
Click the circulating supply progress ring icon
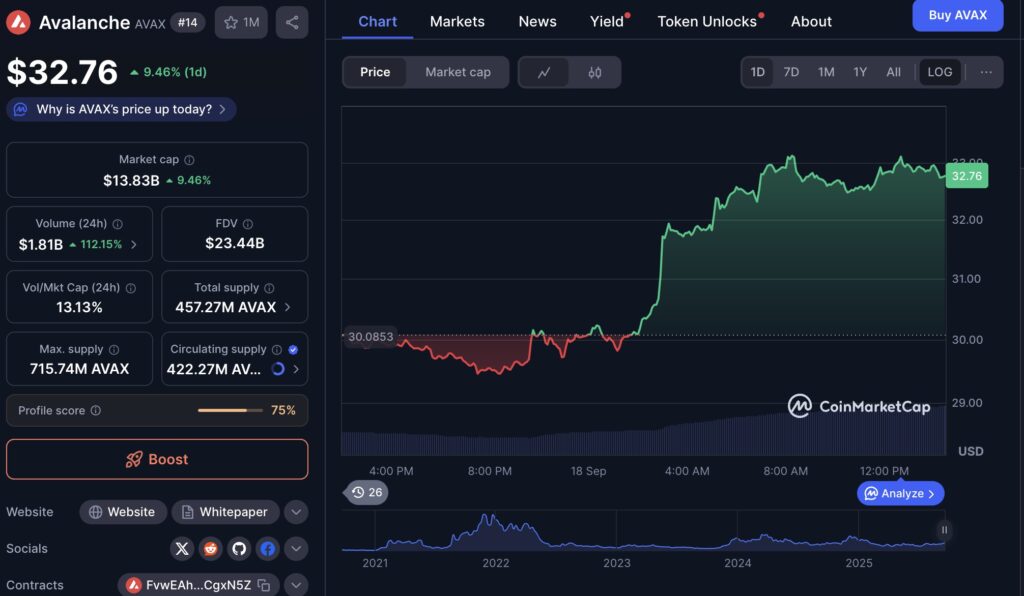coord(278,369)
